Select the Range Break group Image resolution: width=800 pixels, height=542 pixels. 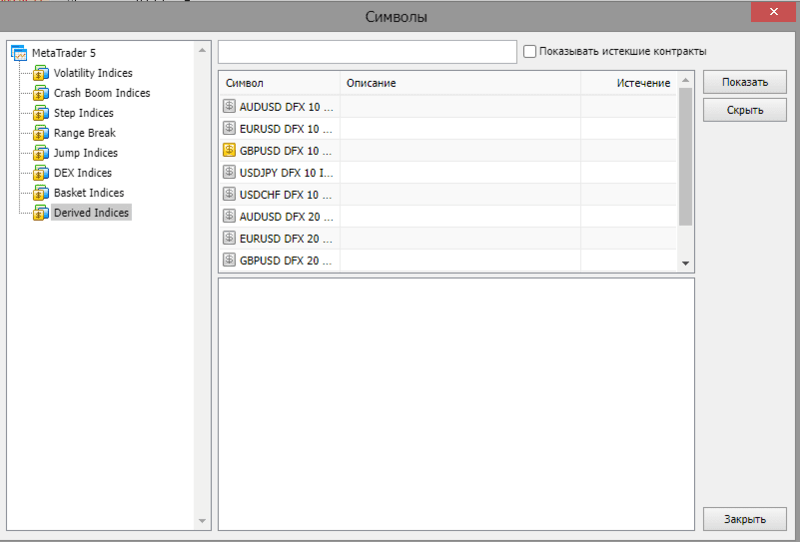[x=85, y=133]
